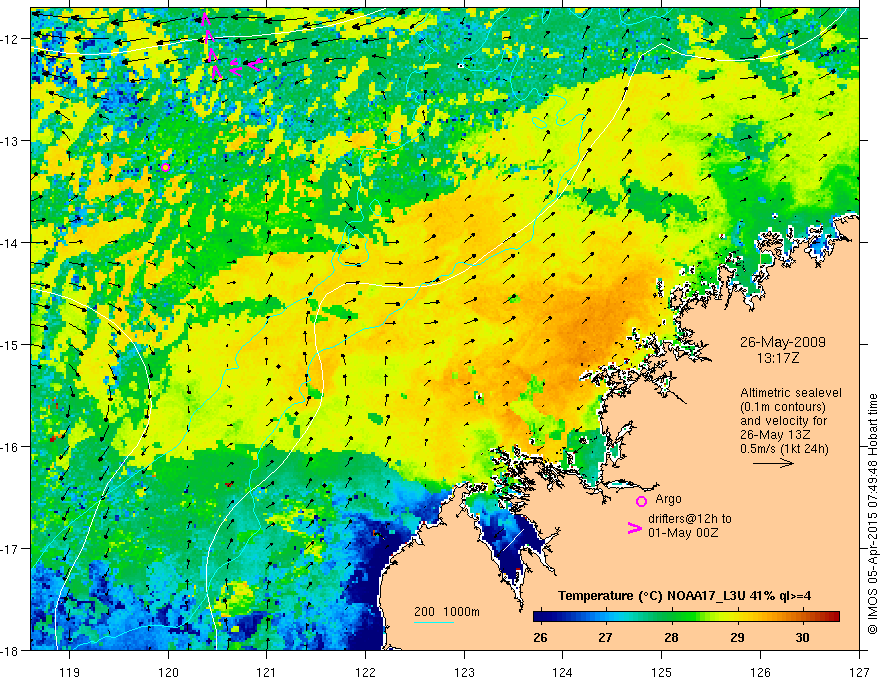Click the latitude label '-18'
880x680 pixels.
tap(10, 650)
